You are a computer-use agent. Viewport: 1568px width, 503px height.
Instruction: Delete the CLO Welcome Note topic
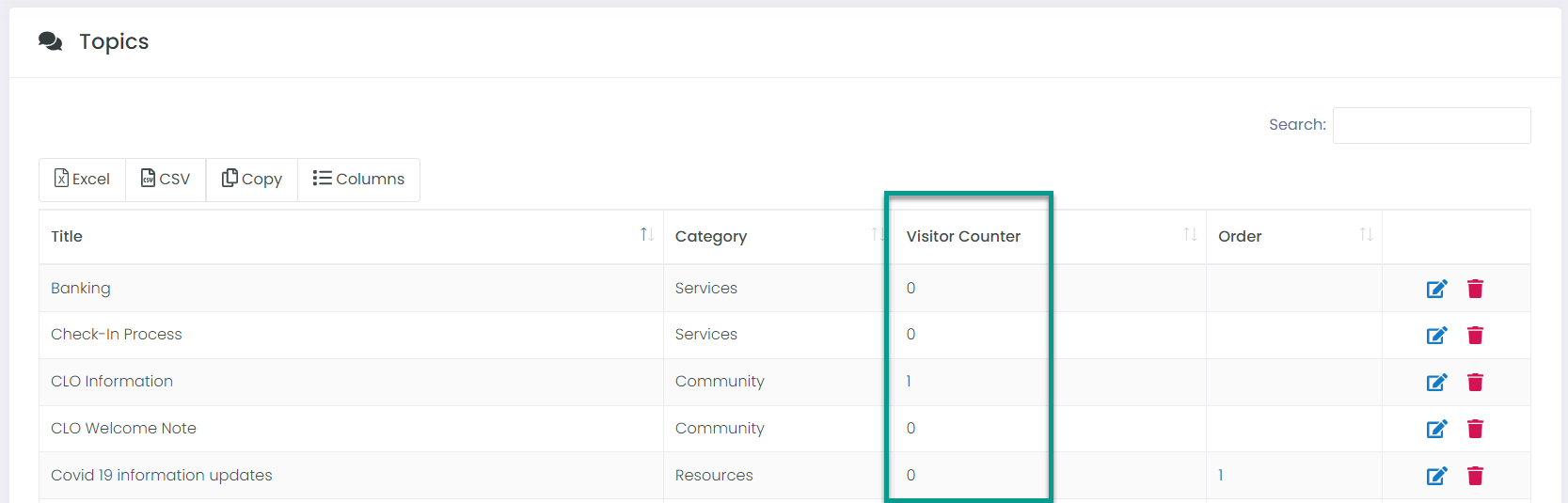[x=1475, y=430]
